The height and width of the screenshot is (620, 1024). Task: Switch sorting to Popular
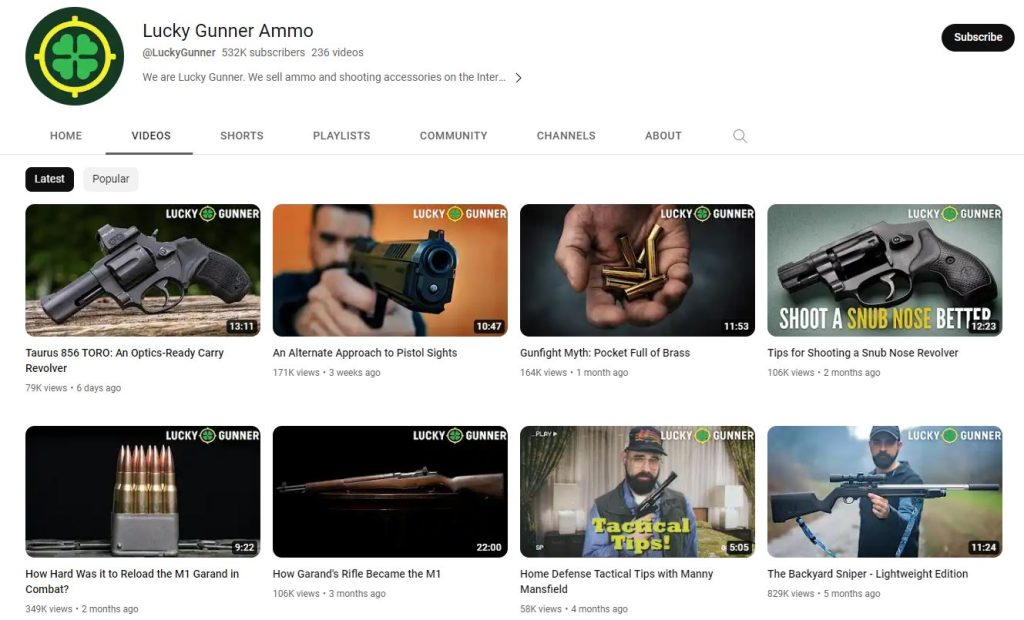point(110,179)
